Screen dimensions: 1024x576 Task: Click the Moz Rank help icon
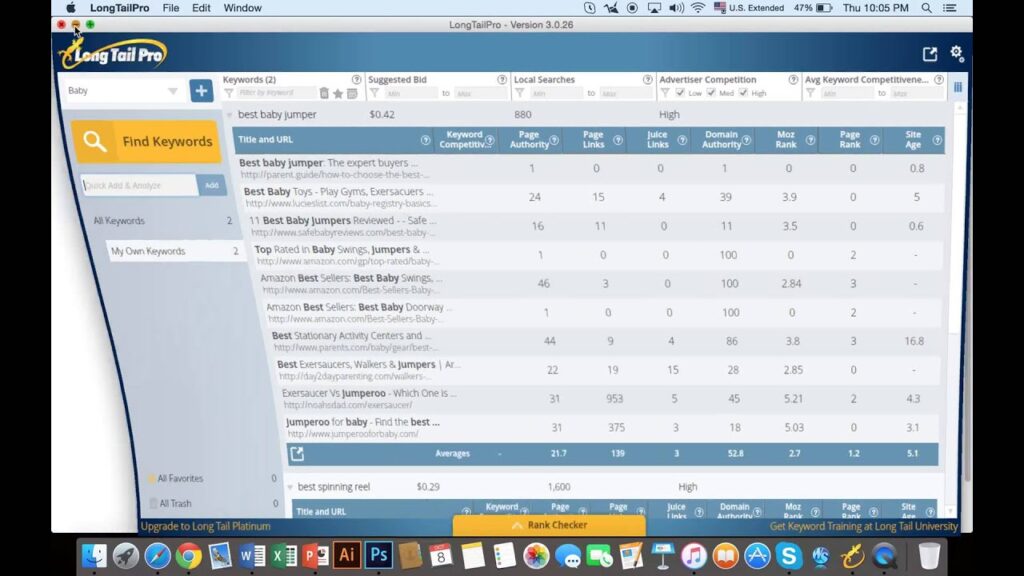coord(810,140)
